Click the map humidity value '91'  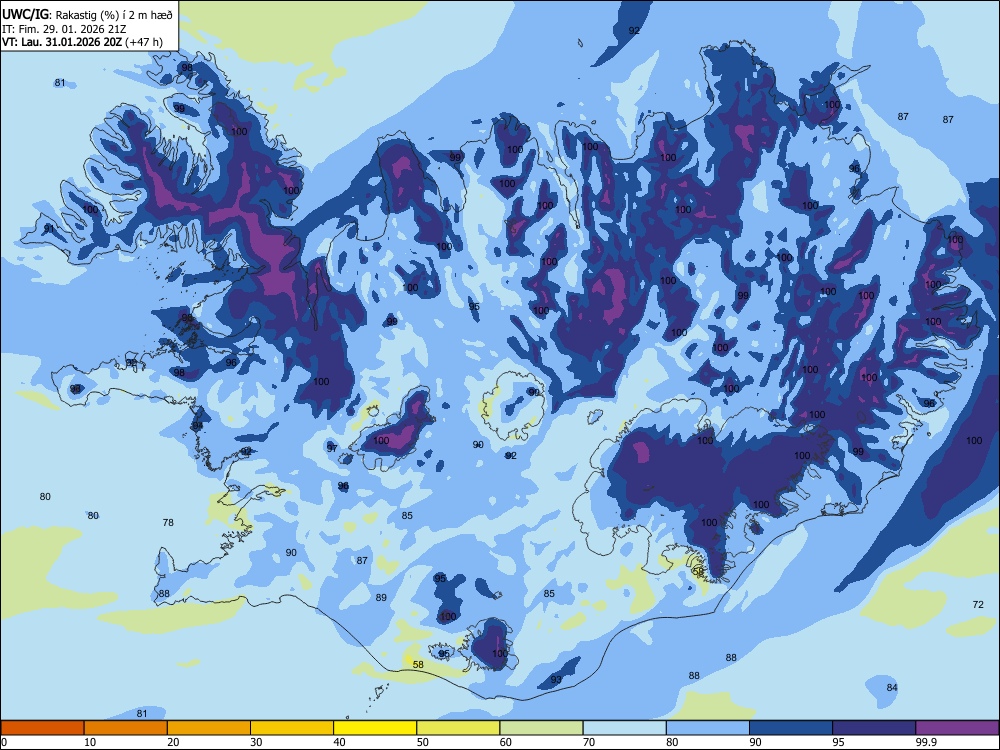pyautogui.click(x=49, y=229)
